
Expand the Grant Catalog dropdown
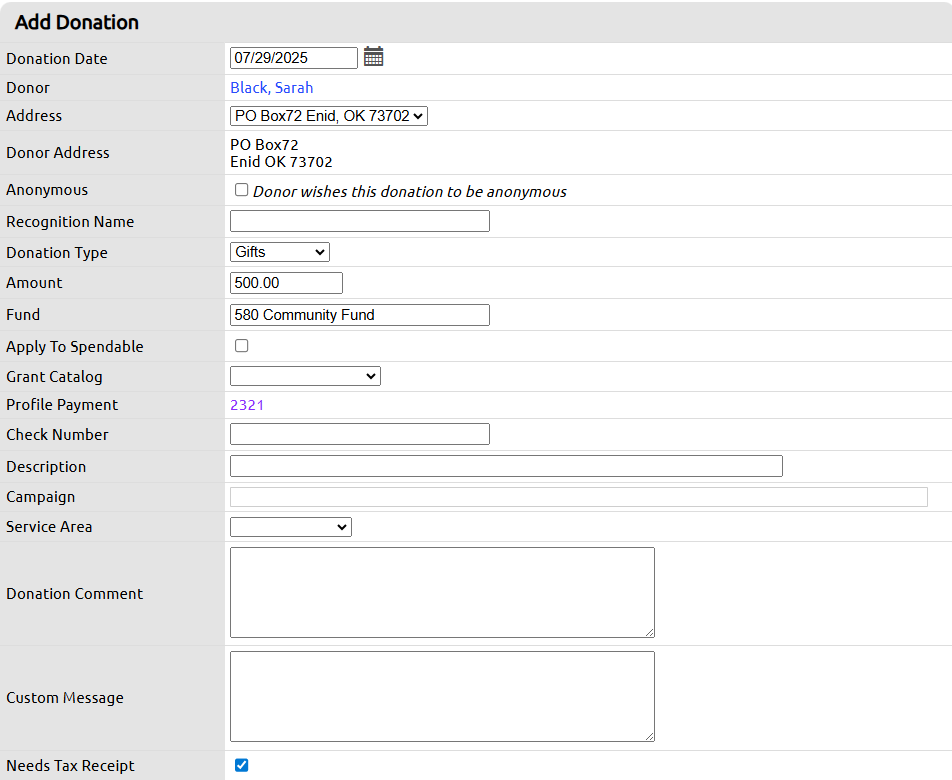305,376
